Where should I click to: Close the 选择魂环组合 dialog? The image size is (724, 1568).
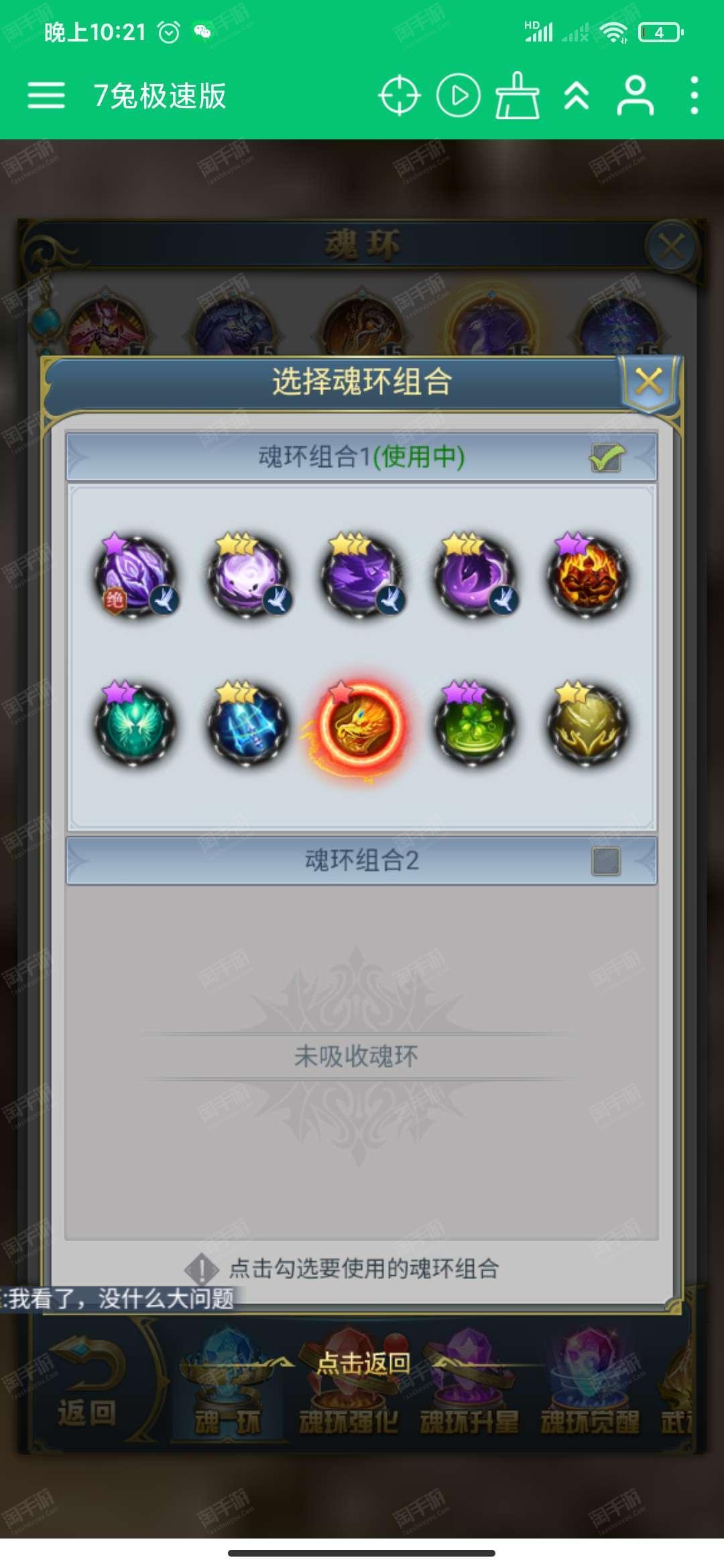click(649, 382)
